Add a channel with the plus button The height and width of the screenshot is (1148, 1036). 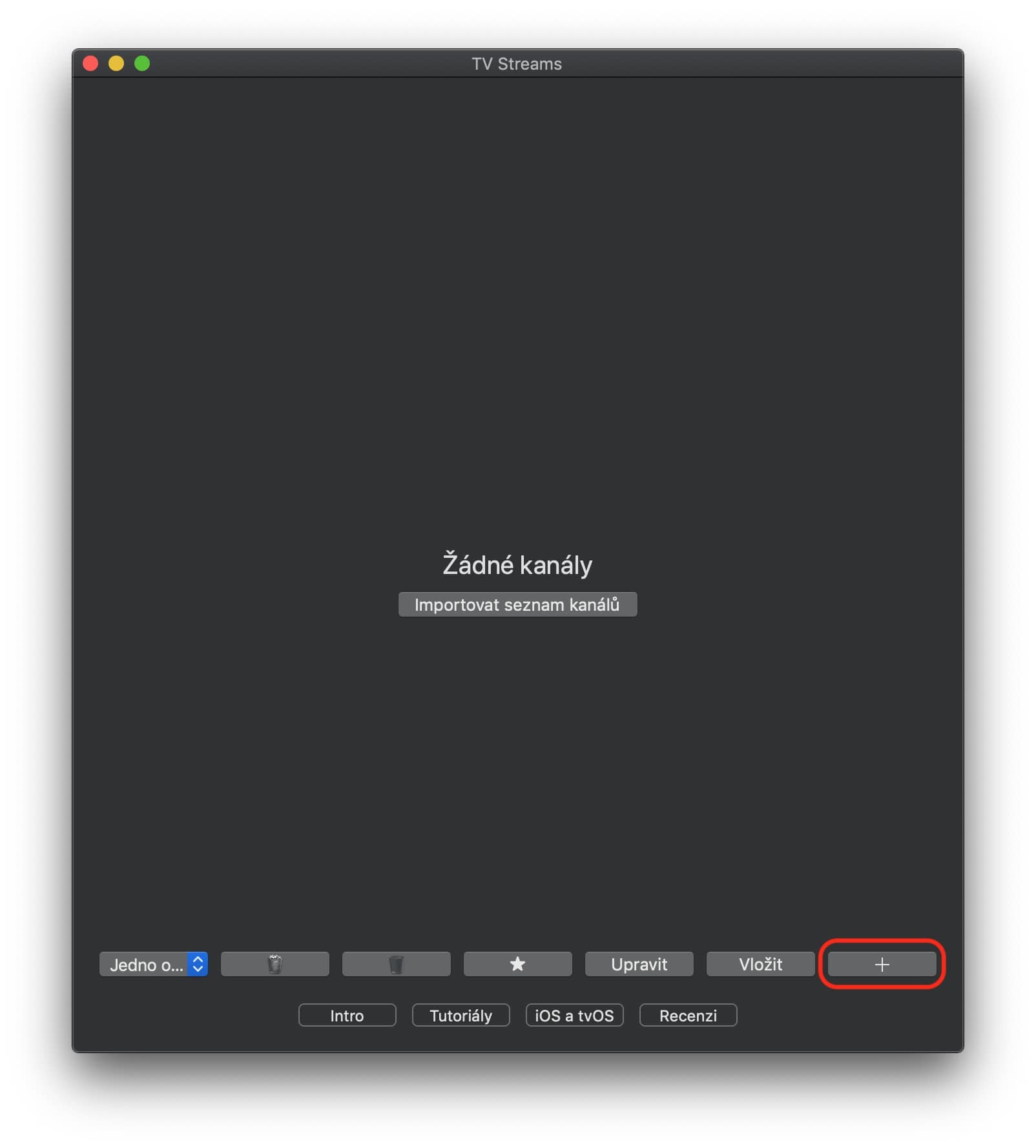[x=882, y=964]
